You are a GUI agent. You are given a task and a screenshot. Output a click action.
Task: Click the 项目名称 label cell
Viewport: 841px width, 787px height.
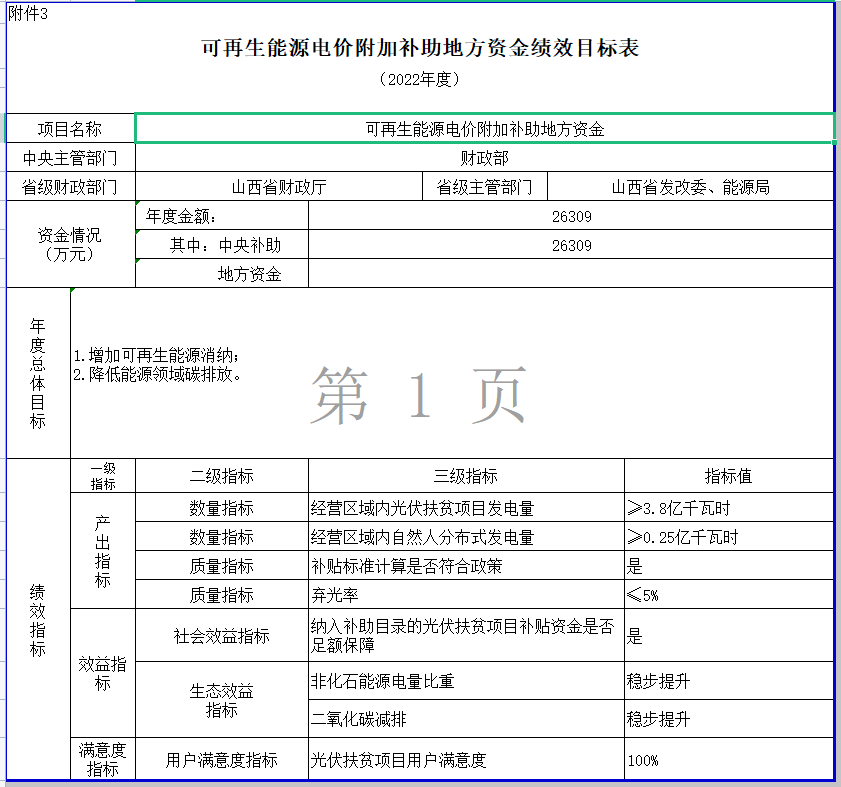coord(70,129)
